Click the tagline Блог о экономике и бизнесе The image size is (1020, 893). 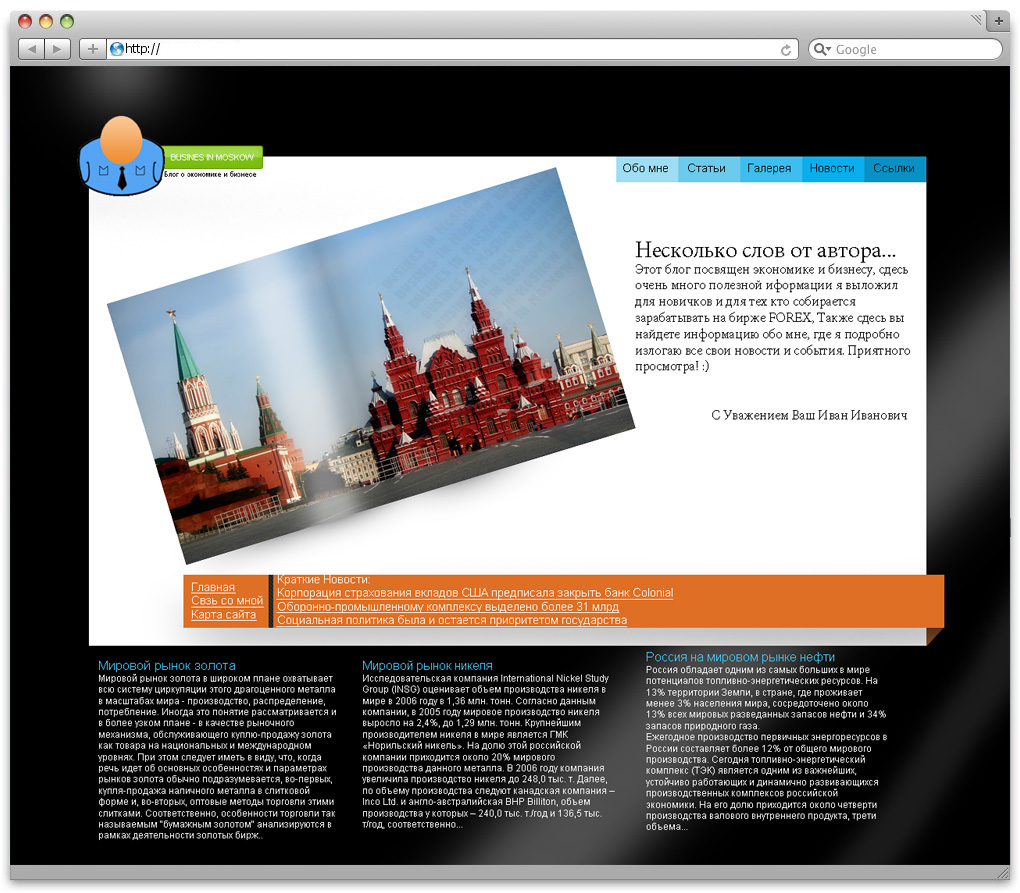(x=210, y=174)
